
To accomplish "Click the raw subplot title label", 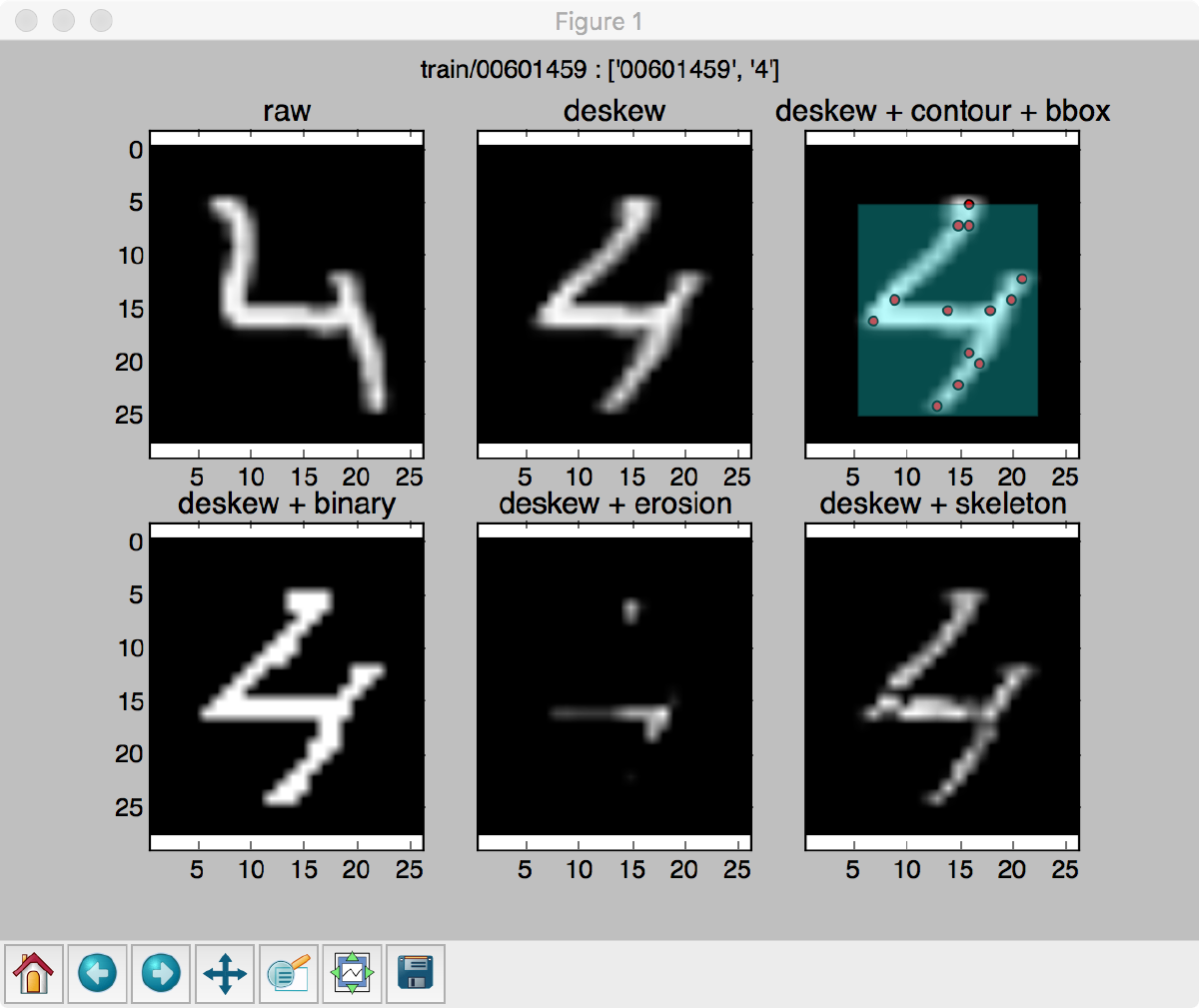I will (x=285, y=111).
